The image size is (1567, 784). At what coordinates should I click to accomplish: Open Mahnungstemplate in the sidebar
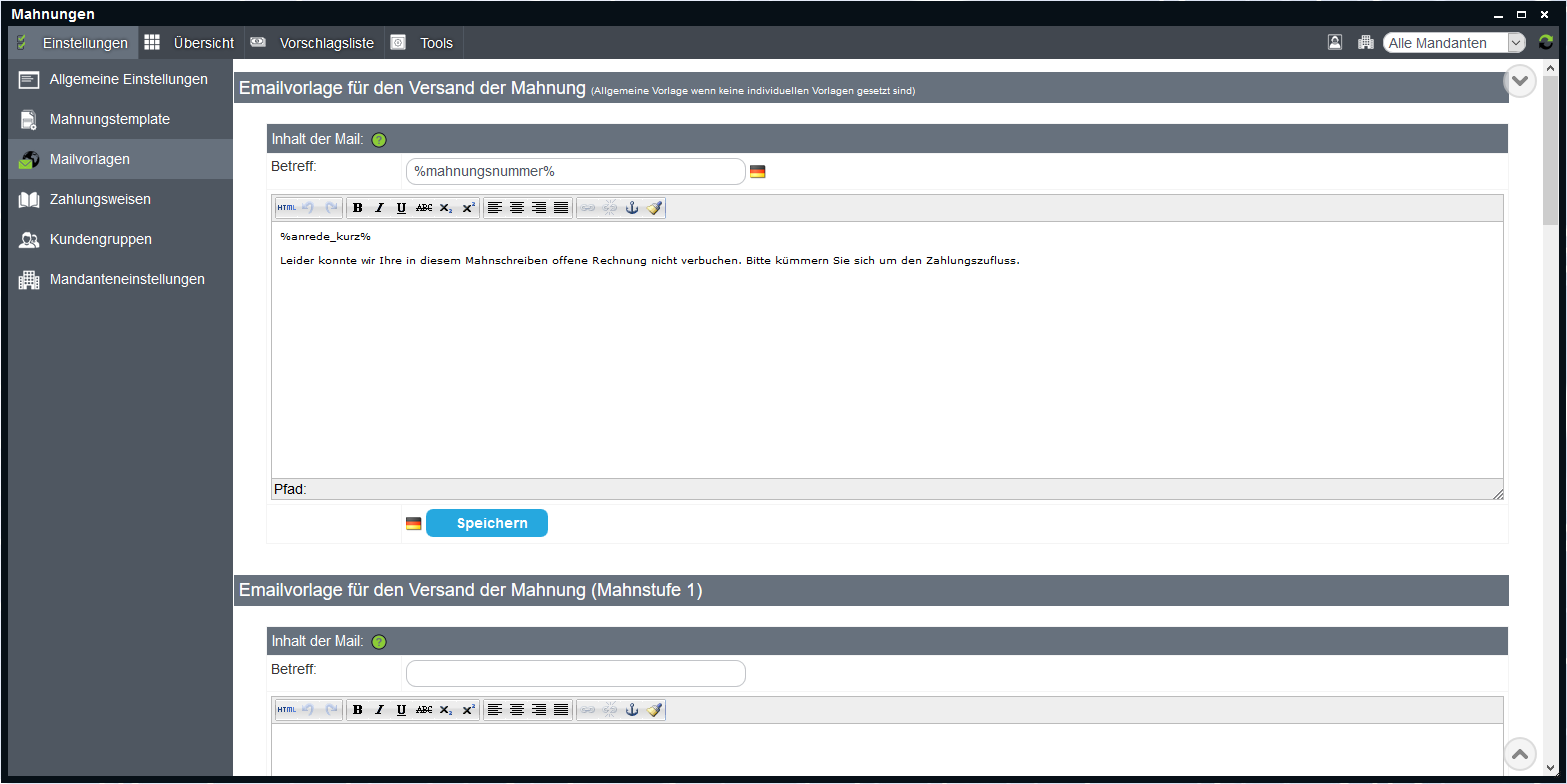click(109, 119)
